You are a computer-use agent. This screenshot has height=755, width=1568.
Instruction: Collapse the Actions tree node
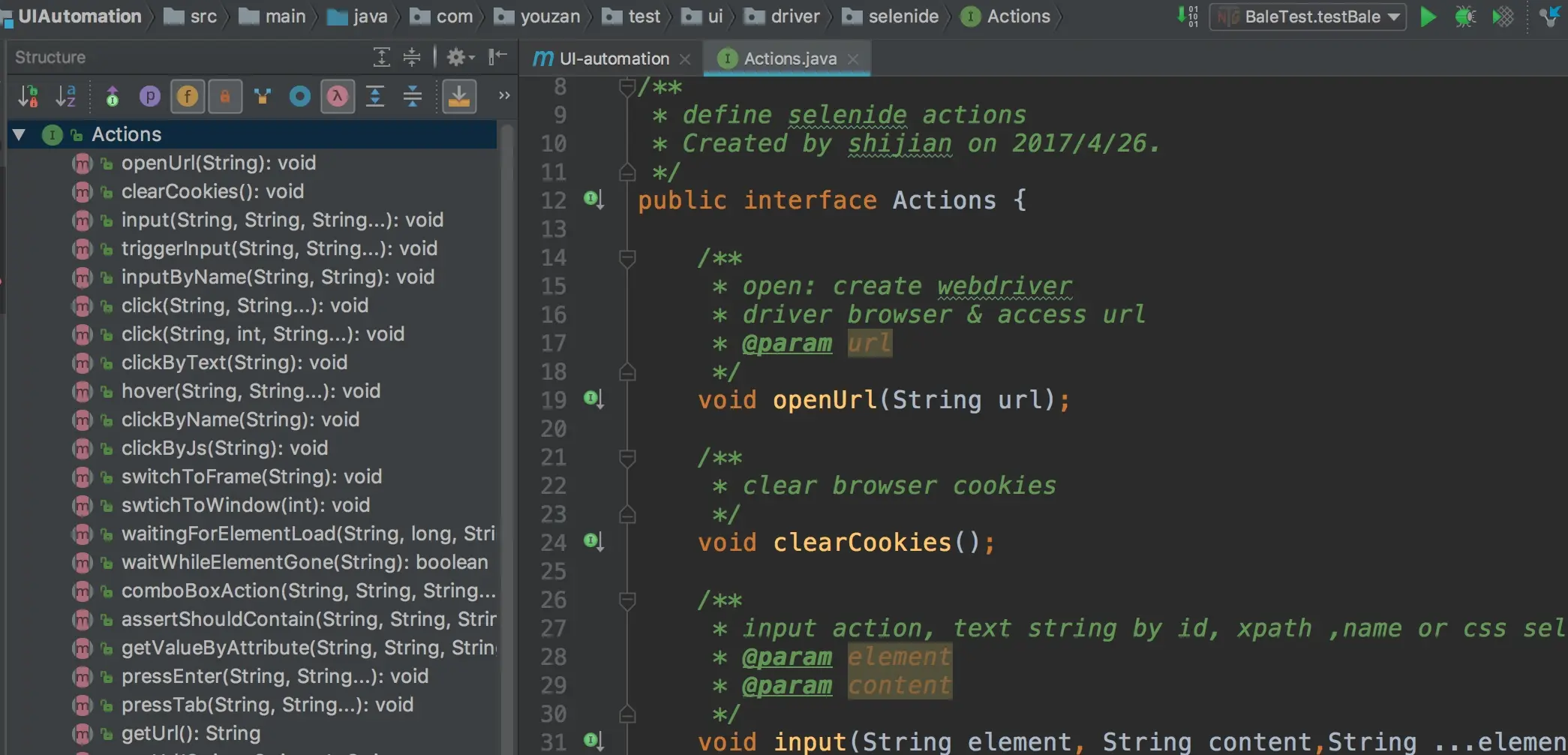click(x=20, y=134)
